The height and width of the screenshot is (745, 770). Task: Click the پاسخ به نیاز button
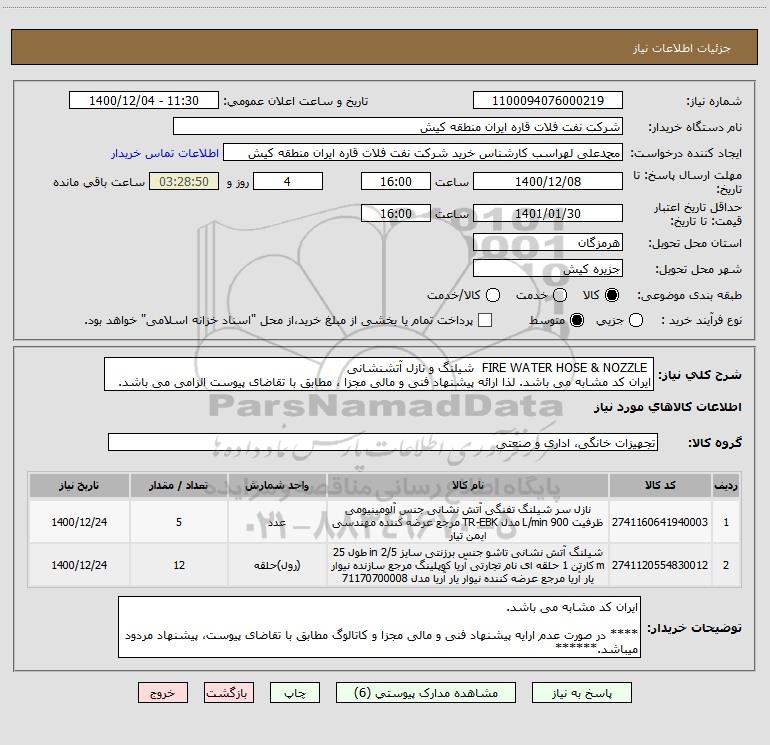pyautogui.click(x=581, y=692)
